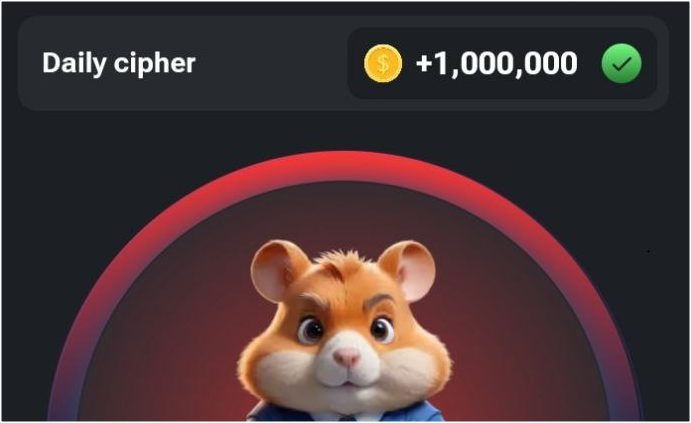Image resolution: width=691 pixels, height=423 pixels.
Task: Click the top of the red glowing ring
Action: coord(346,167)
